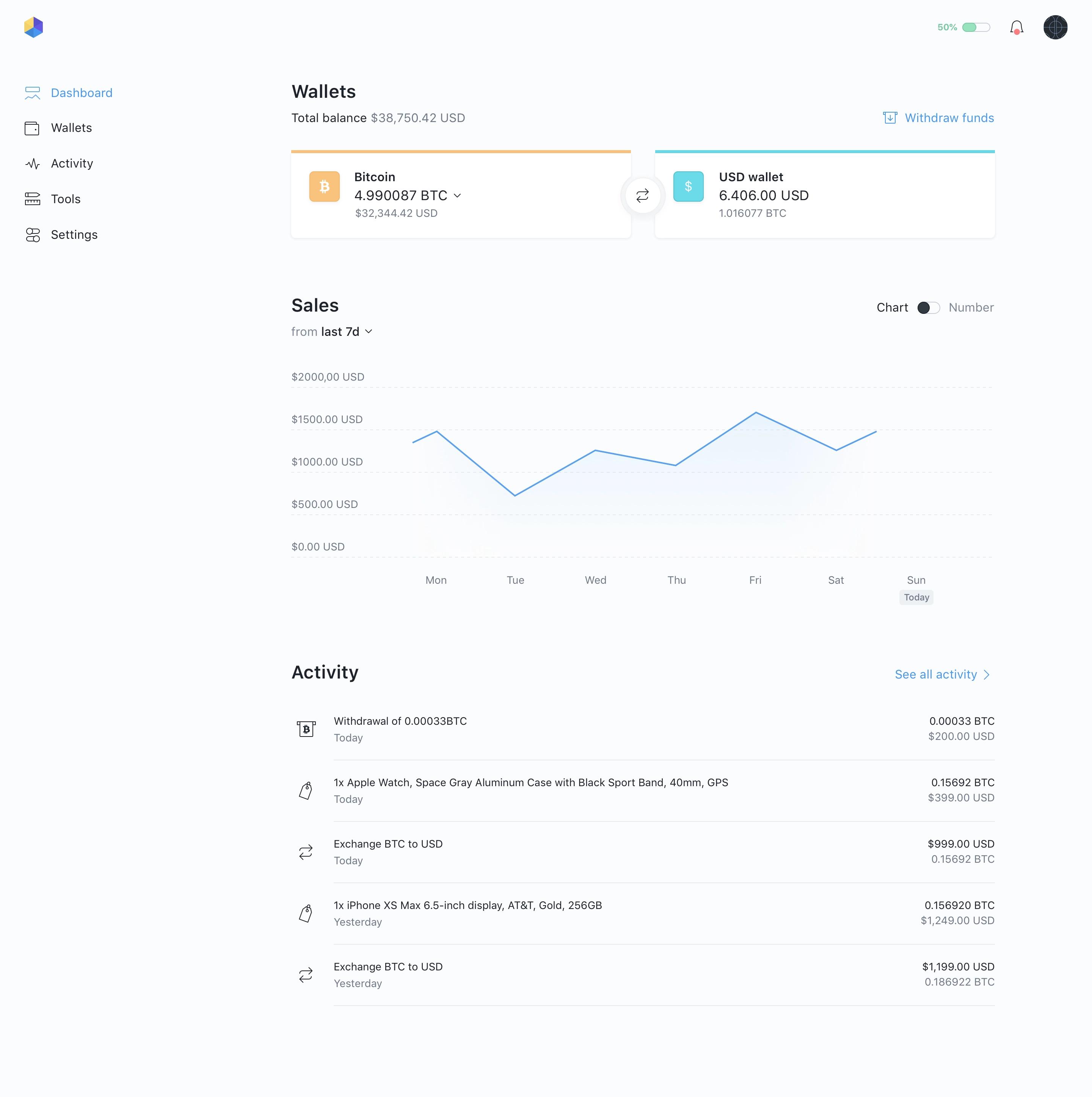Click the Withdraw funds download icon
This screenshot has height=1097, width=1092.
click(x=890, y=118)
